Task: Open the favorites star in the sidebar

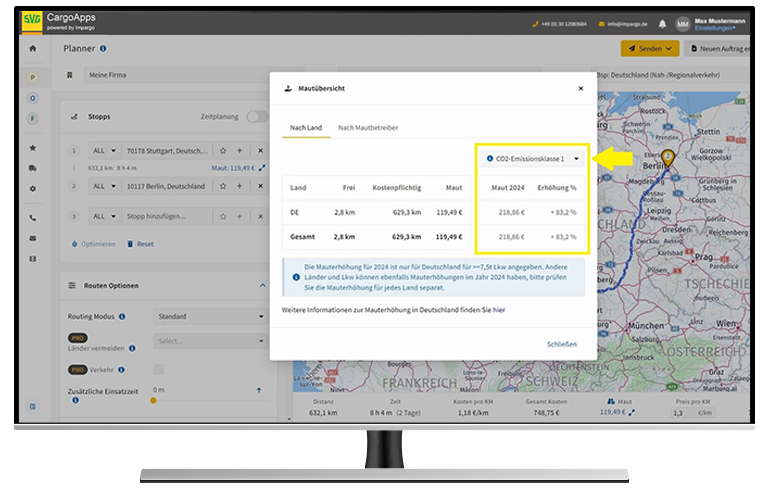Action: 33,148
